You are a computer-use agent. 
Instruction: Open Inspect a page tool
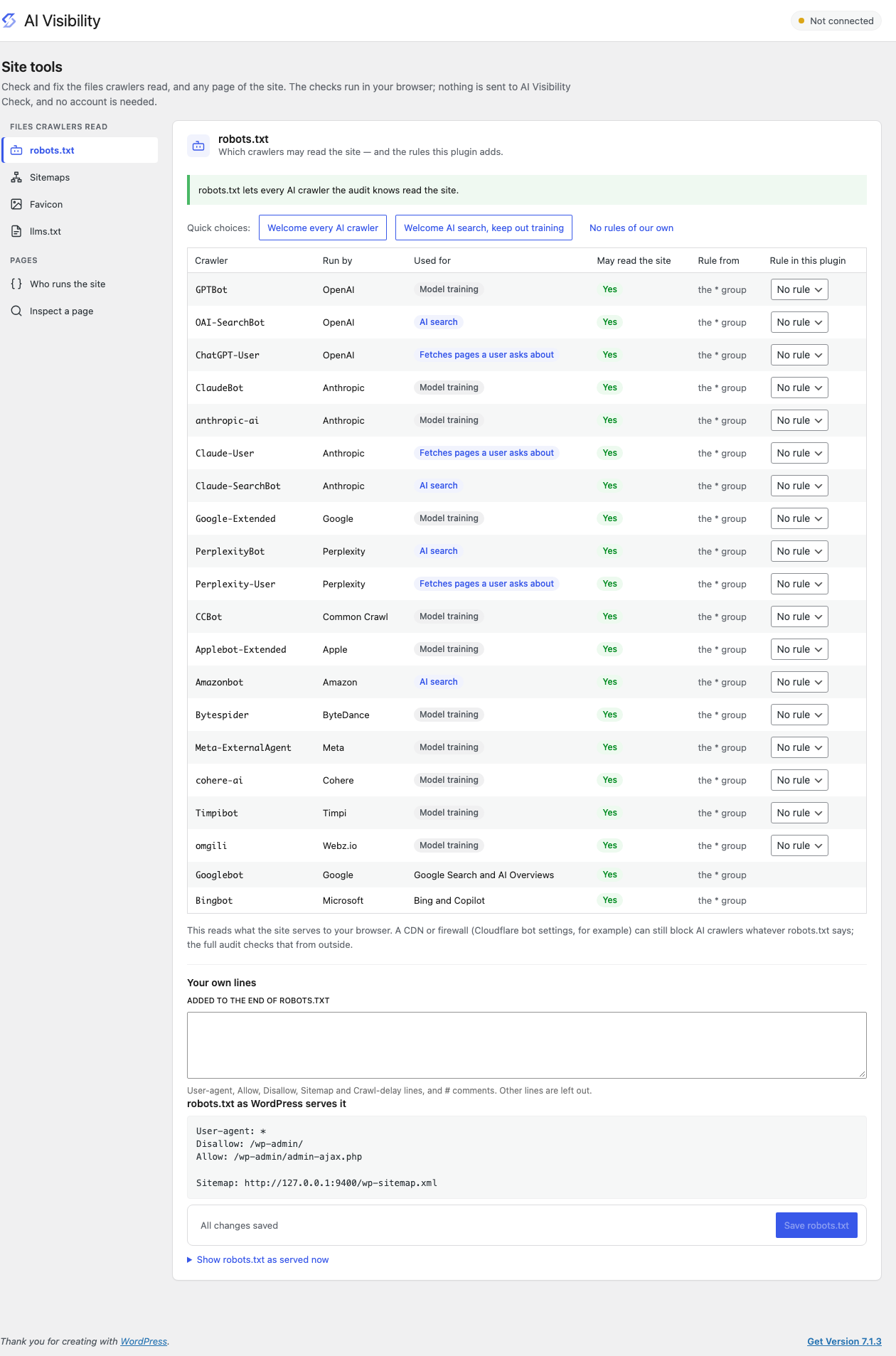point(80,311)
